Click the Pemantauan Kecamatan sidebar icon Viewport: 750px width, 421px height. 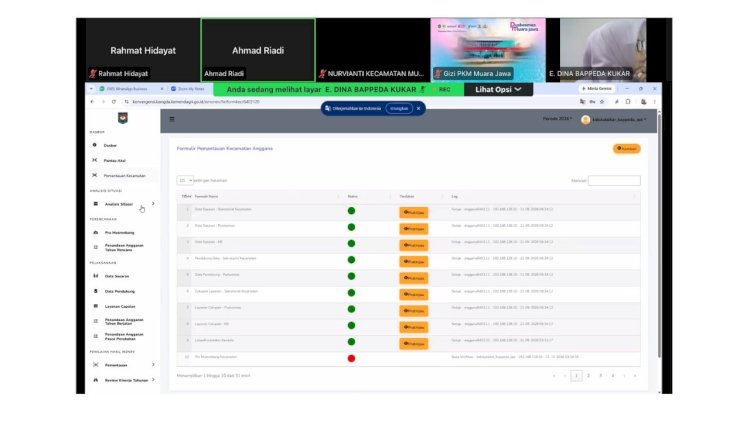[95, 176]
